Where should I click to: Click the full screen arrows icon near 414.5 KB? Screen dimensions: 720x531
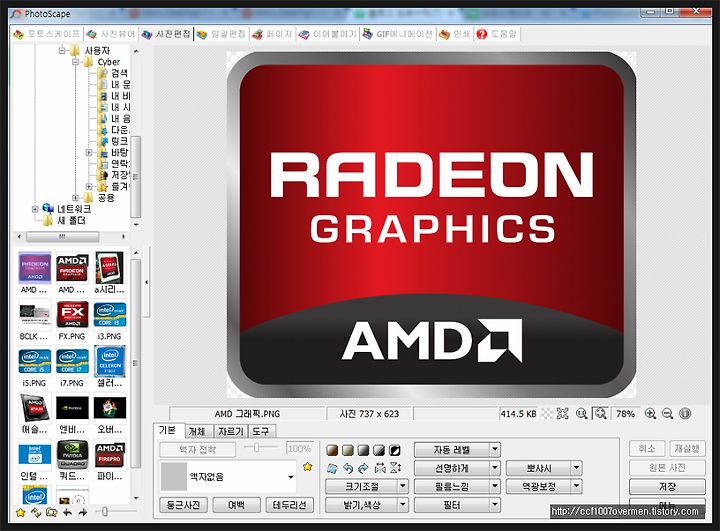coord(562,413)
